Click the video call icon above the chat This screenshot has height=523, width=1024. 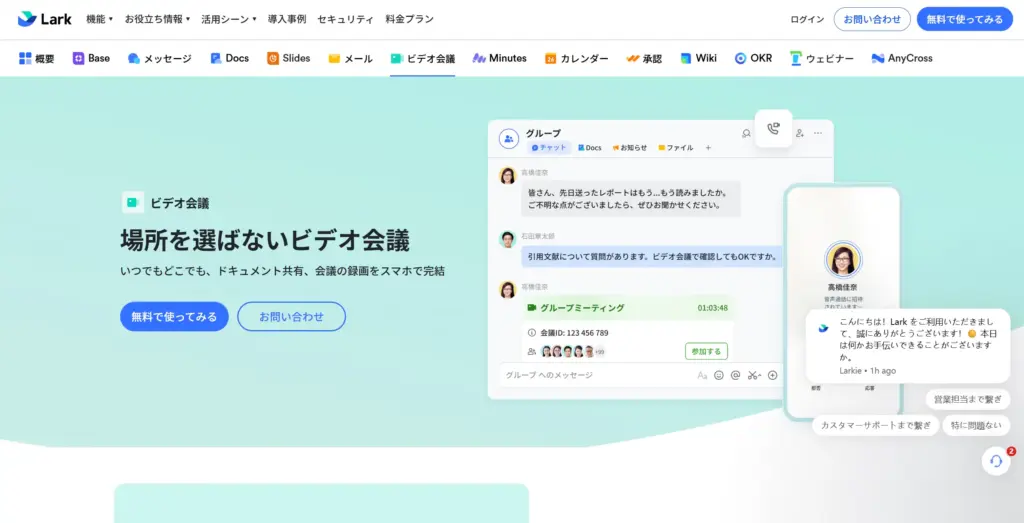click(773, 128)
